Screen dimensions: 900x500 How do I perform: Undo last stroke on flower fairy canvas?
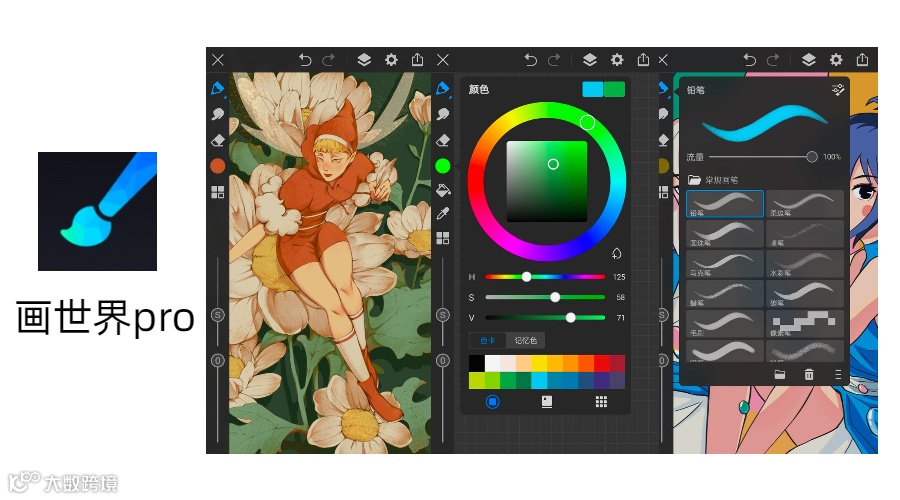point(305,60)
